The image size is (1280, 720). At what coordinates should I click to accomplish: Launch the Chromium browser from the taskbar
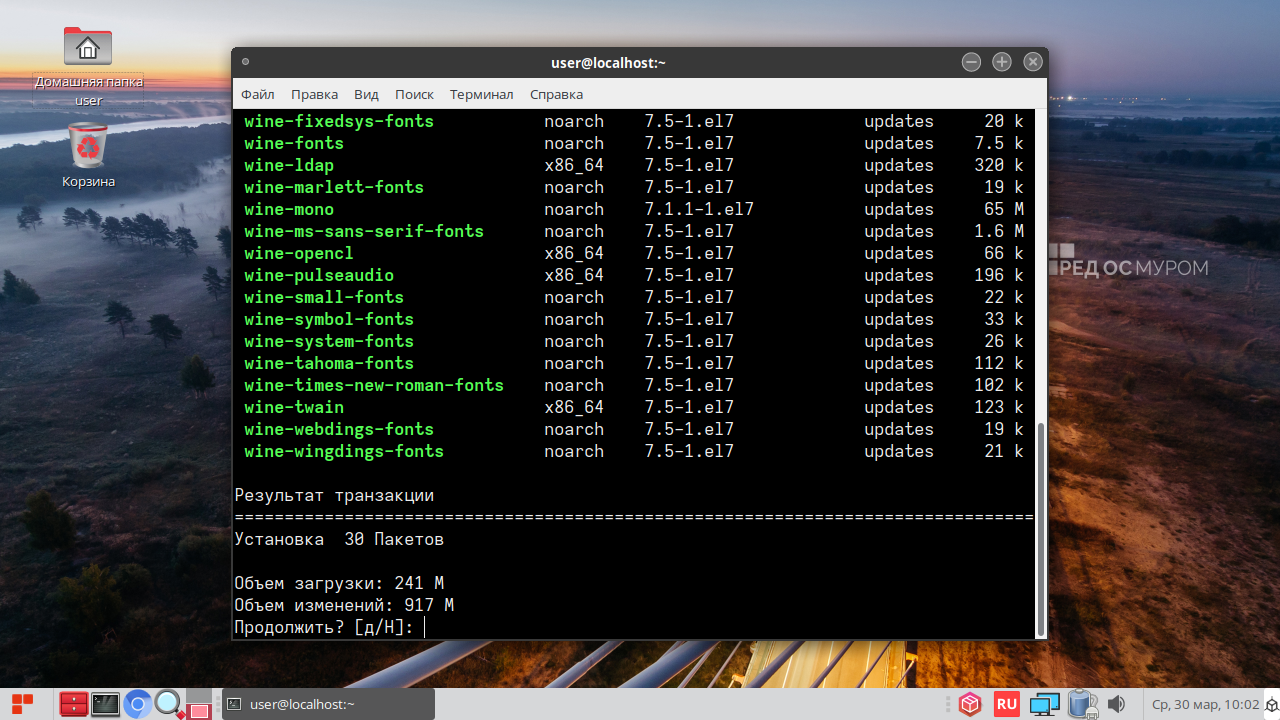coord(138,704)
